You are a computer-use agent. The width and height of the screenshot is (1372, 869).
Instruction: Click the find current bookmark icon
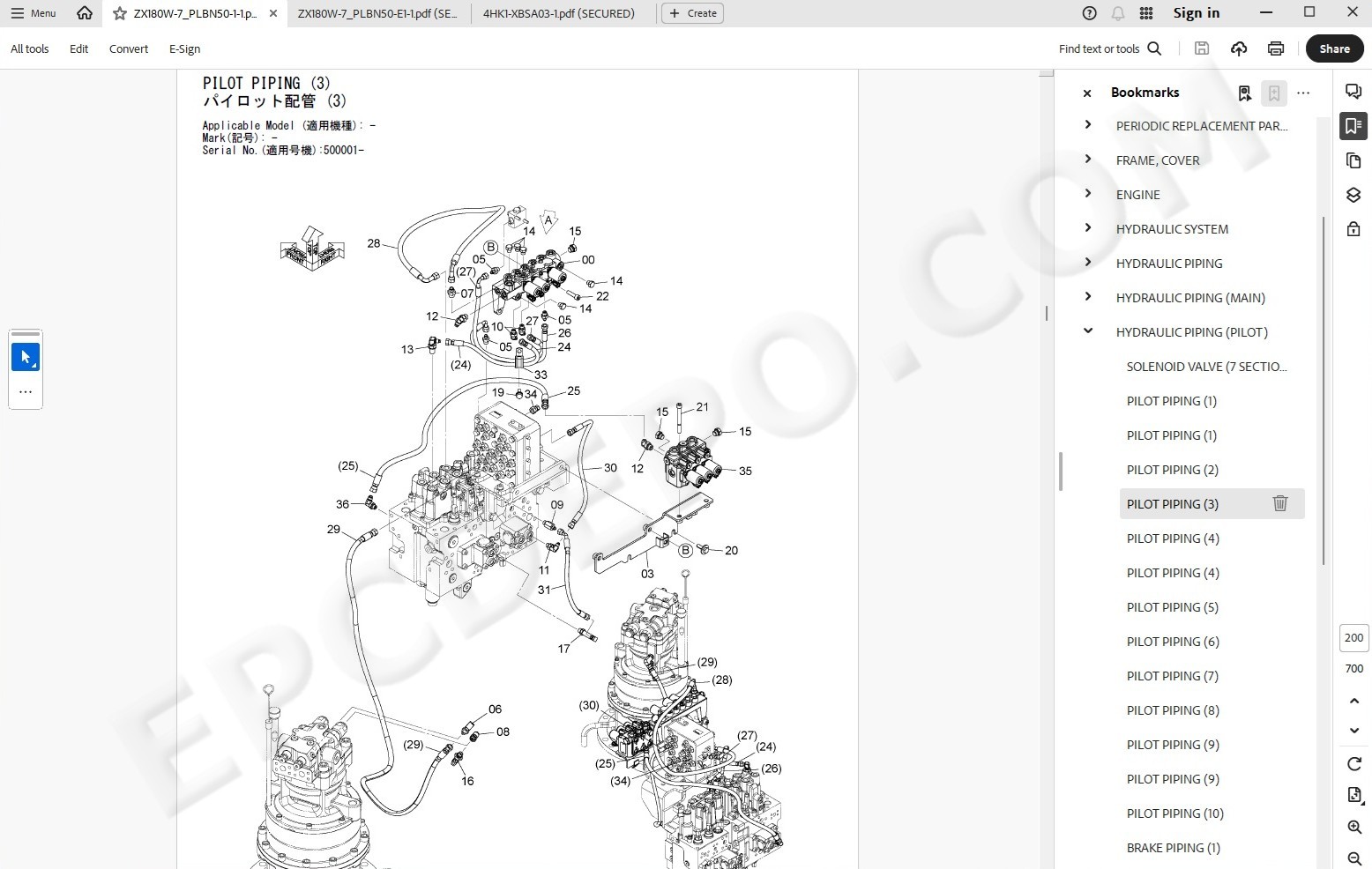(x=1244, y=93)
